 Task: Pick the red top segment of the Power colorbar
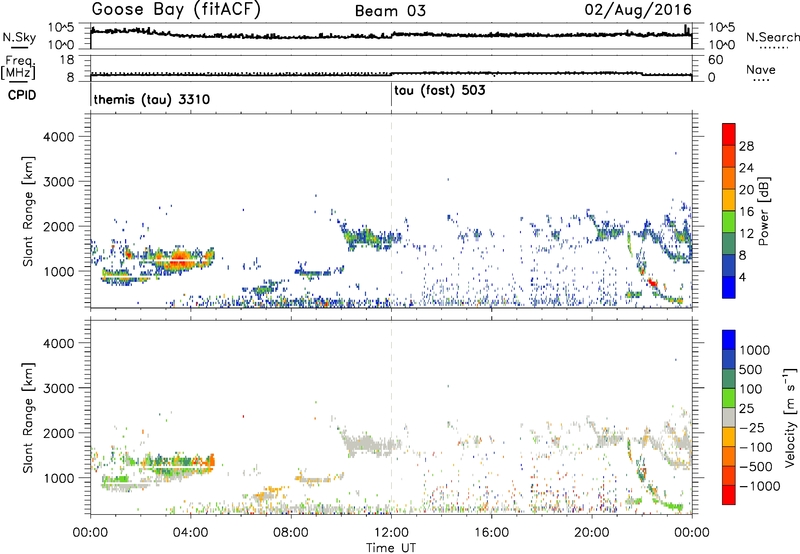click(x=729, y=134)
